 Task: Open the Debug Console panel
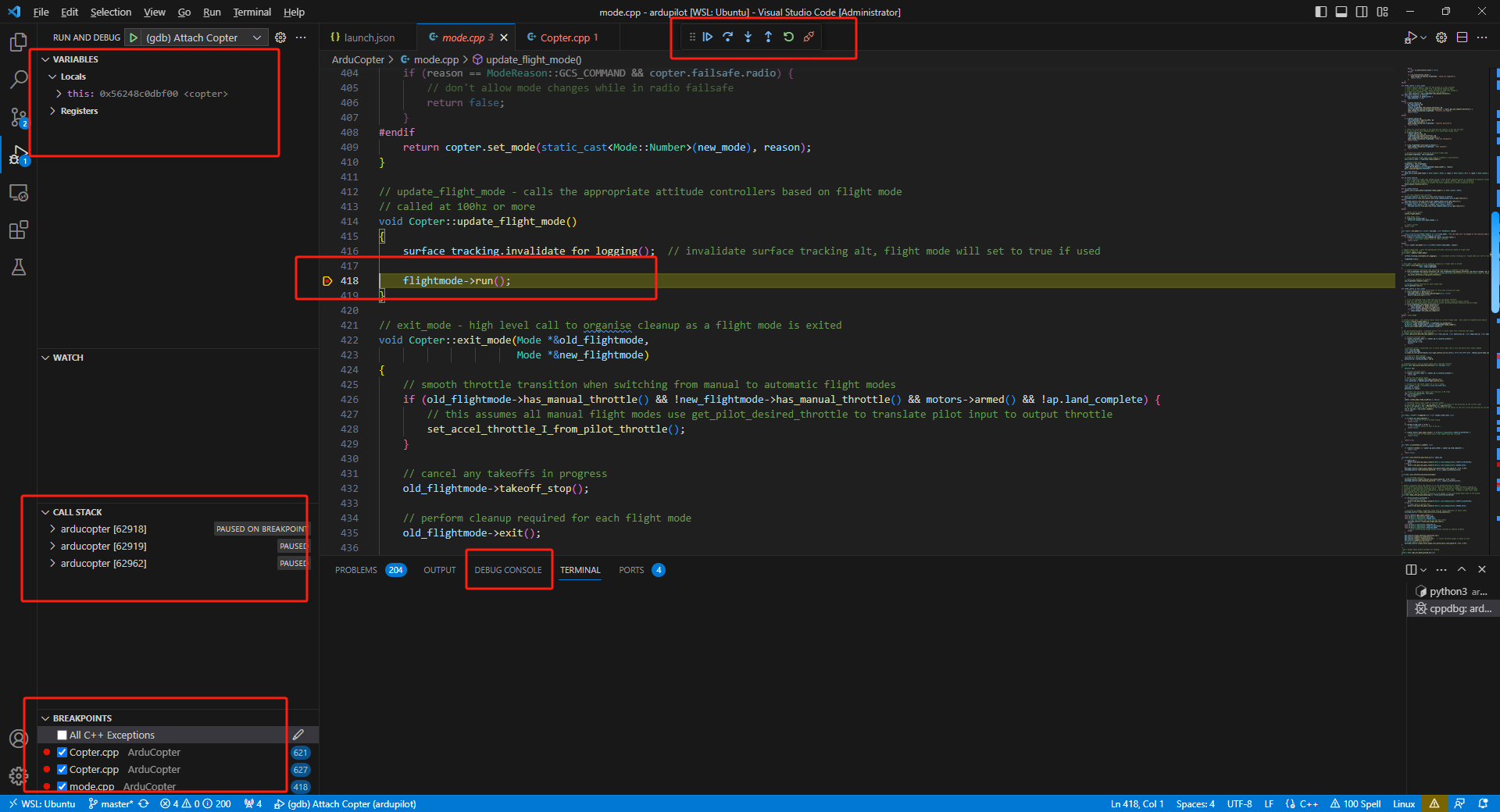click(508, 570)
